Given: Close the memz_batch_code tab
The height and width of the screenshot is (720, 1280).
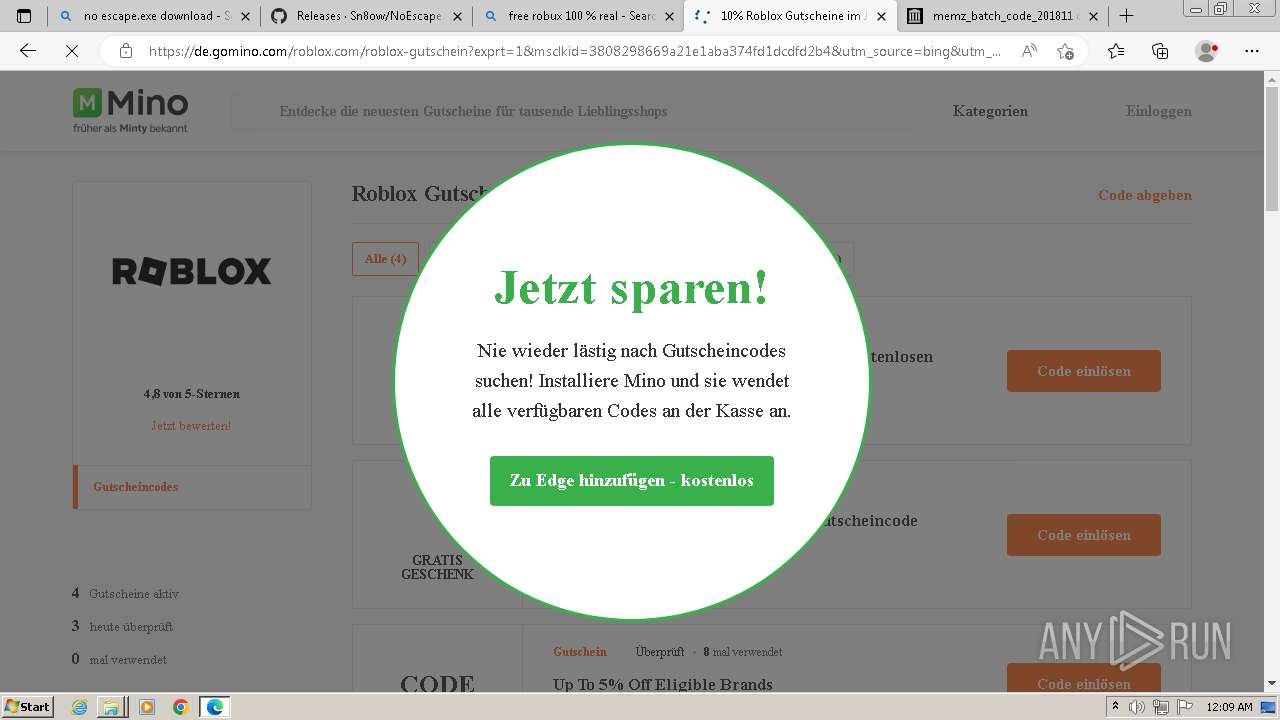Looking at the screenshot, I should (1093, 16).
